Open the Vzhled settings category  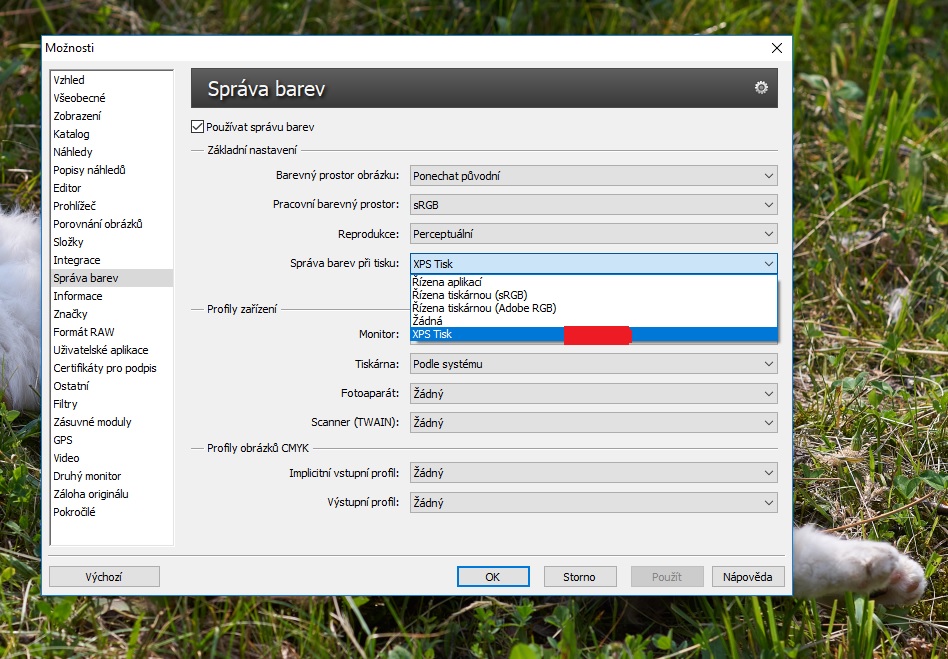[x=69, y=80]
